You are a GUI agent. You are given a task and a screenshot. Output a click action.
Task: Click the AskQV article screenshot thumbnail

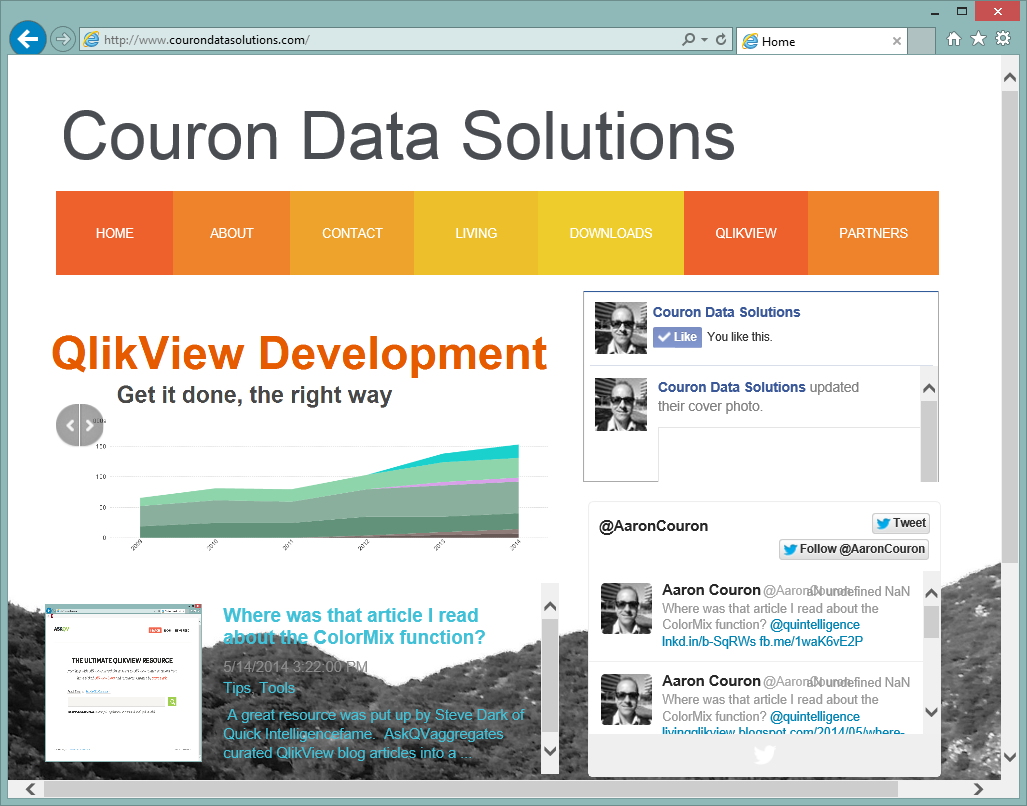coord(124,683)
